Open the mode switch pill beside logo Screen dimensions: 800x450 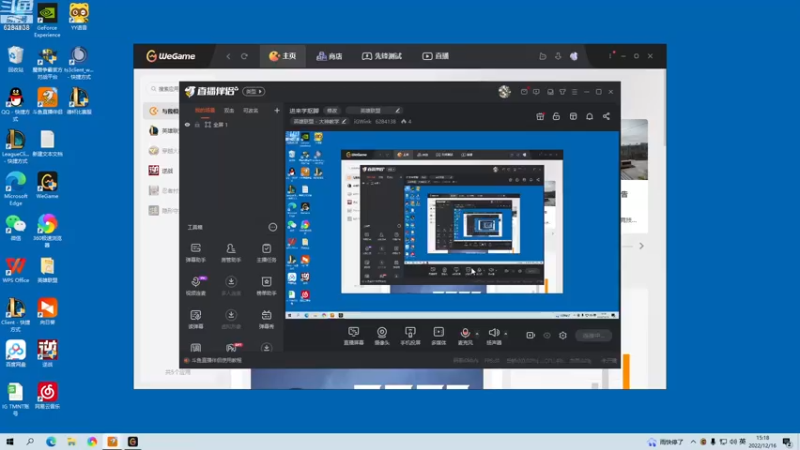pos(254,91)
